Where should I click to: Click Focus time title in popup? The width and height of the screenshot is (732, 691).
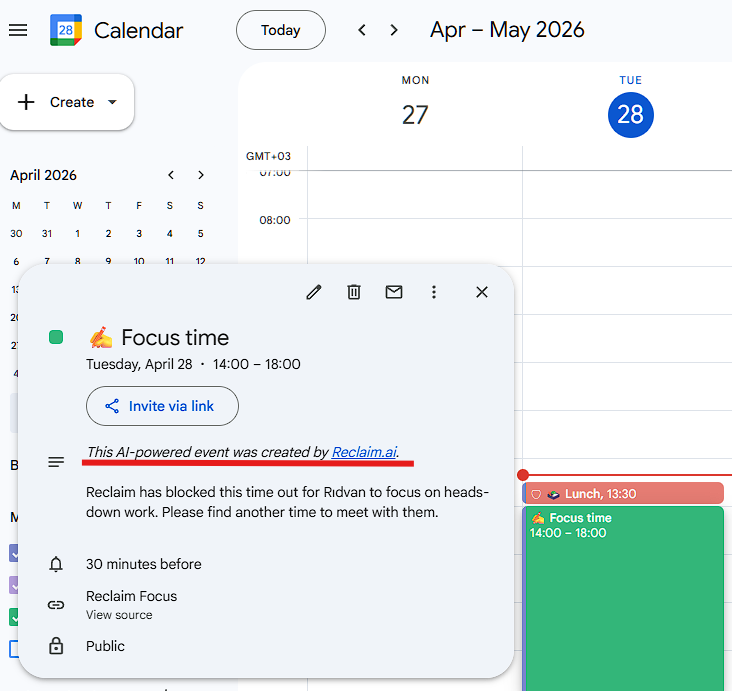175,338
